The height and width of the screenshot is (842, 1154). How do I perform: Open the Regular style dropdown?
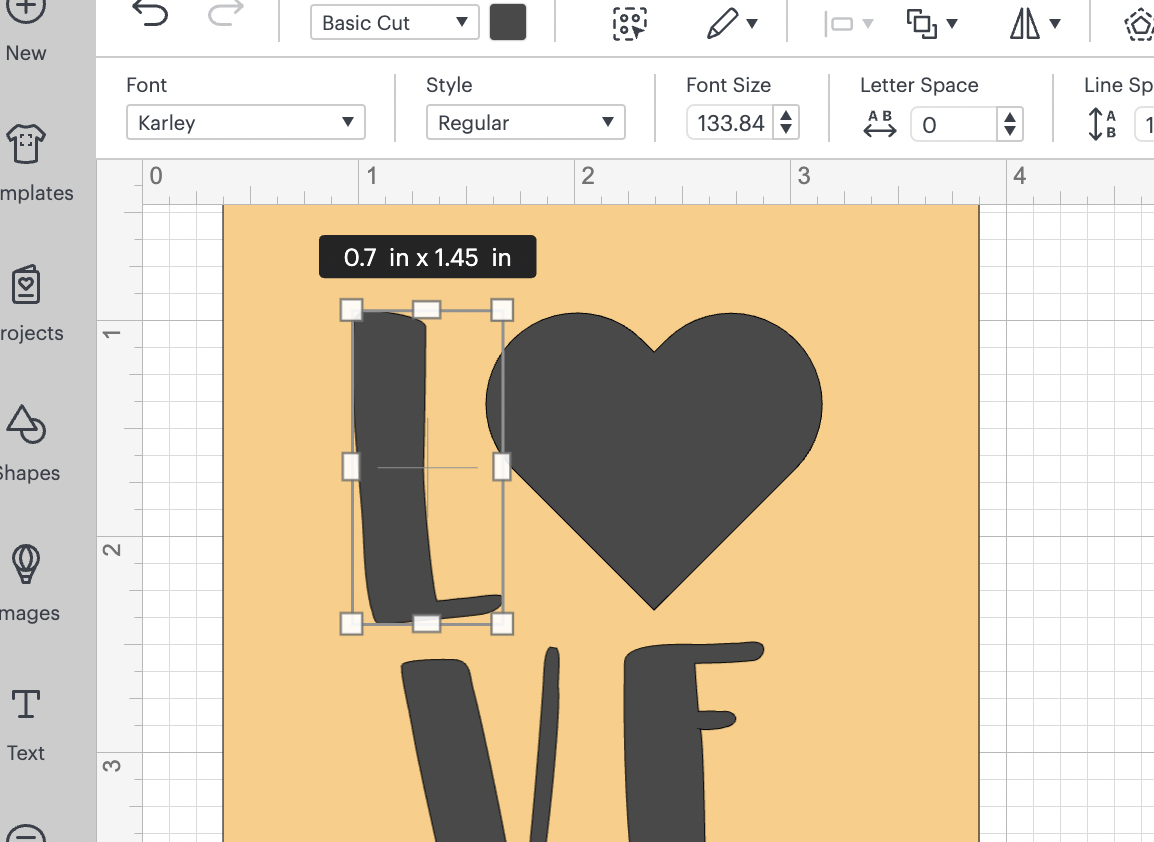pos(525,122)
